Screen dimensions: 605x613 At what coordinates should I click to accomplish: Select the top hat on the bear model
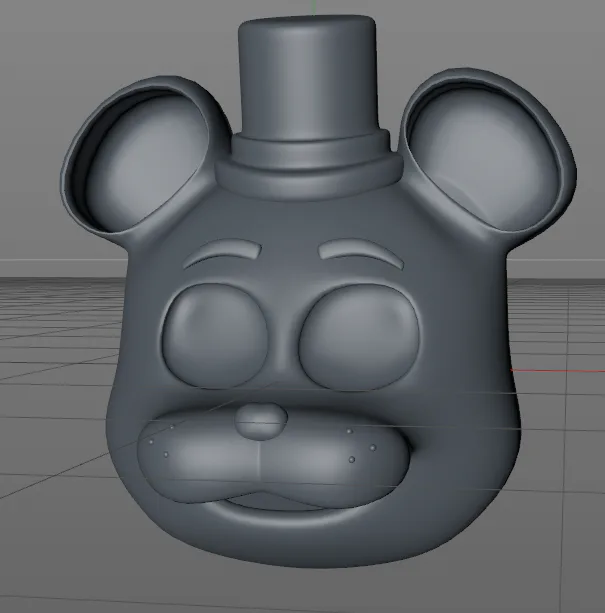click(308, 106)
